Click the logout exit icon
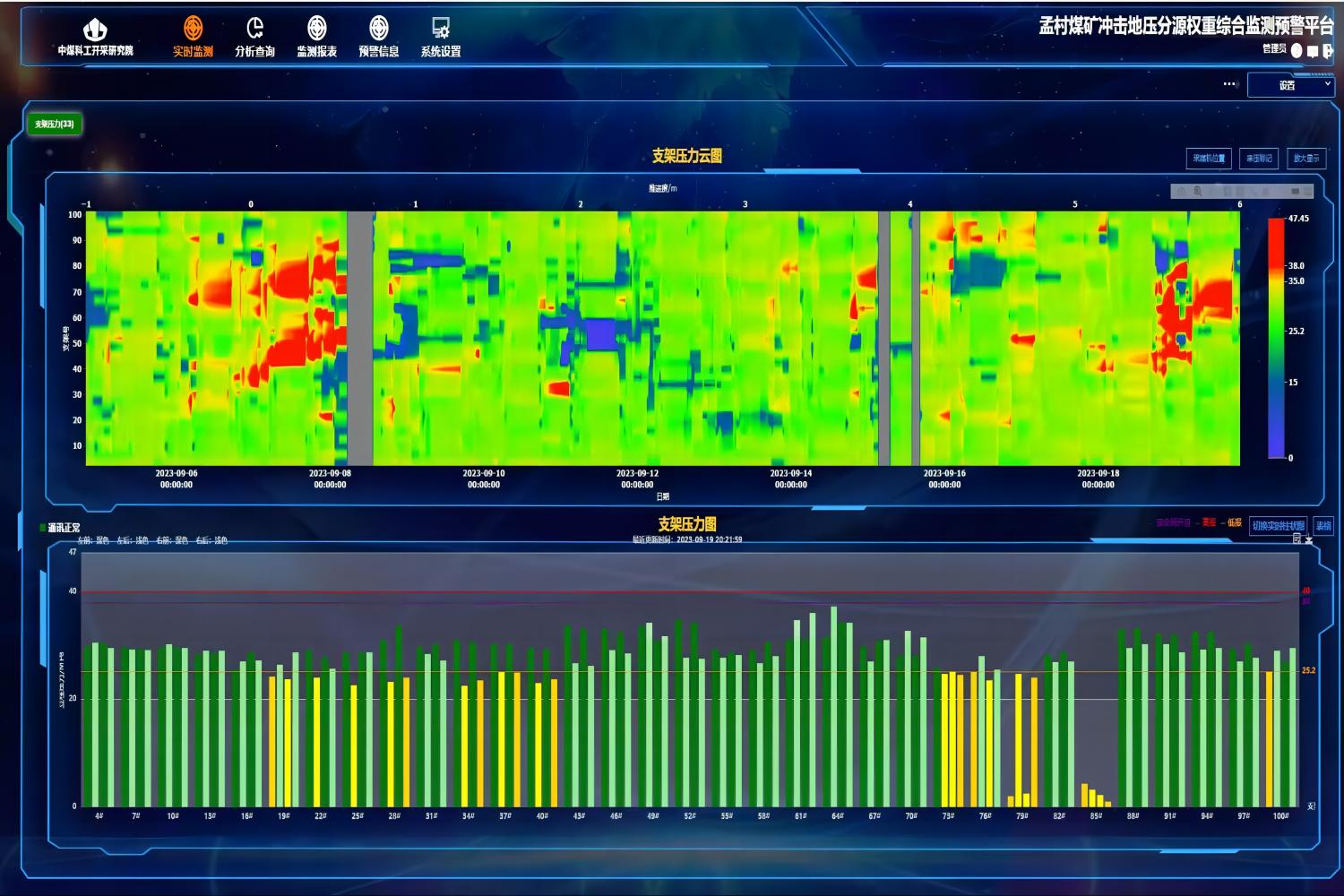 (1328, 51)
